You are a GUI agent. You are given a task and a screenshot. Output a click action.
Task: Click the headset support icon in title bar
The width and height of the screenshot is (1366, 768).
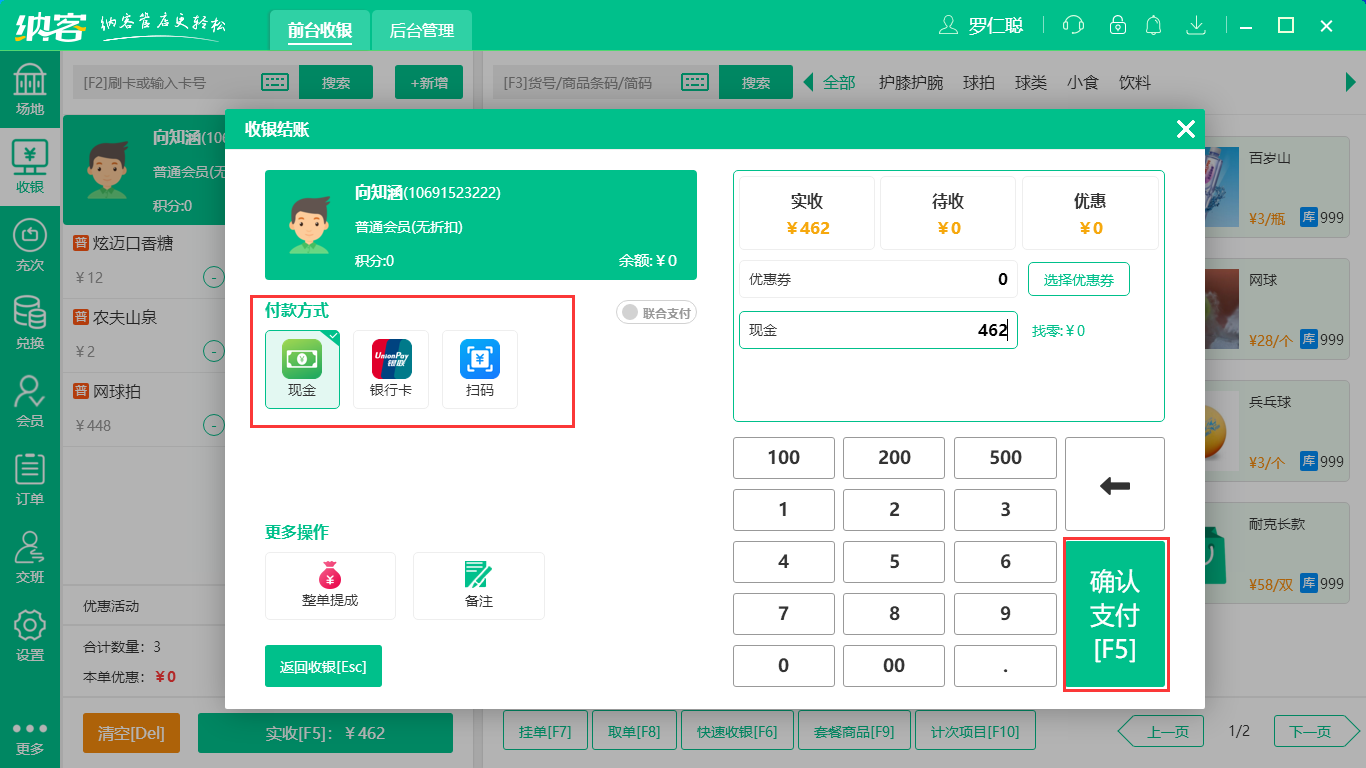(1073, 25)
